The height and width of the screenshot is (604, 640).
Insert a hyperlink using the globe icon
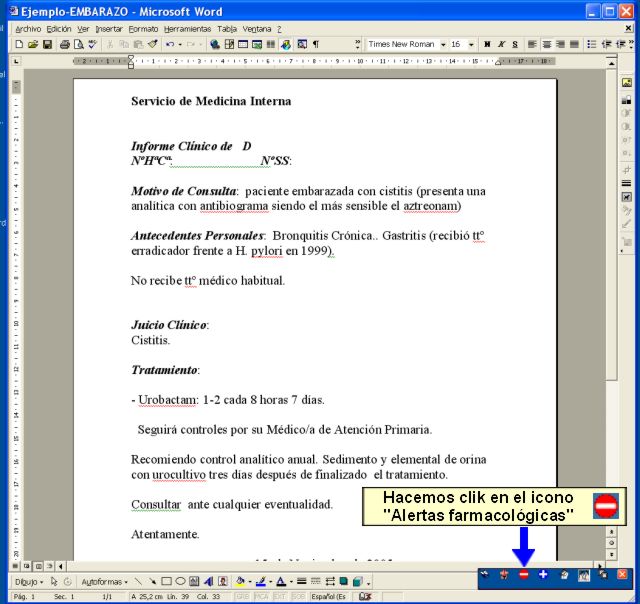click(x=215, y=44)
